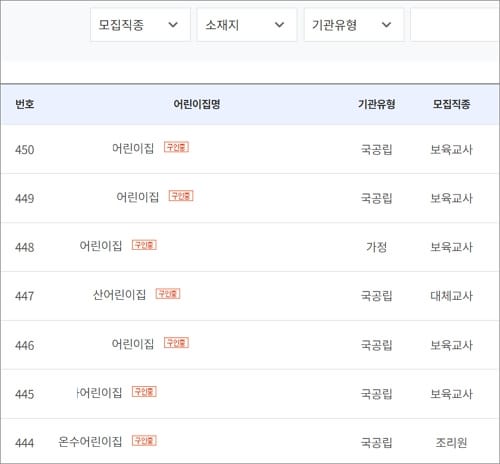
Task: Click the 구인중 badge in row 444
Action: (x=144, y=441)
